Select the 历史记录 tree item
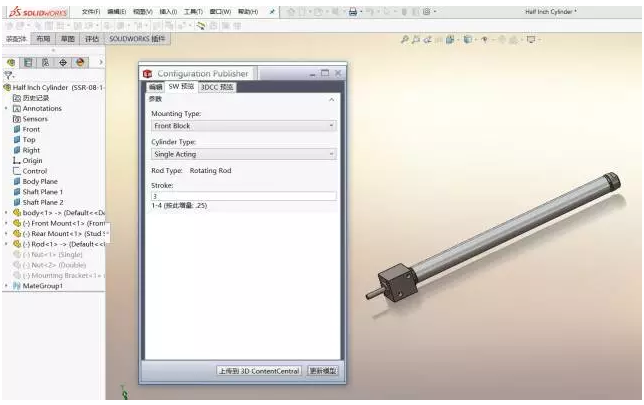The height and width of the screenshot is (405, 644). (31, 98)
